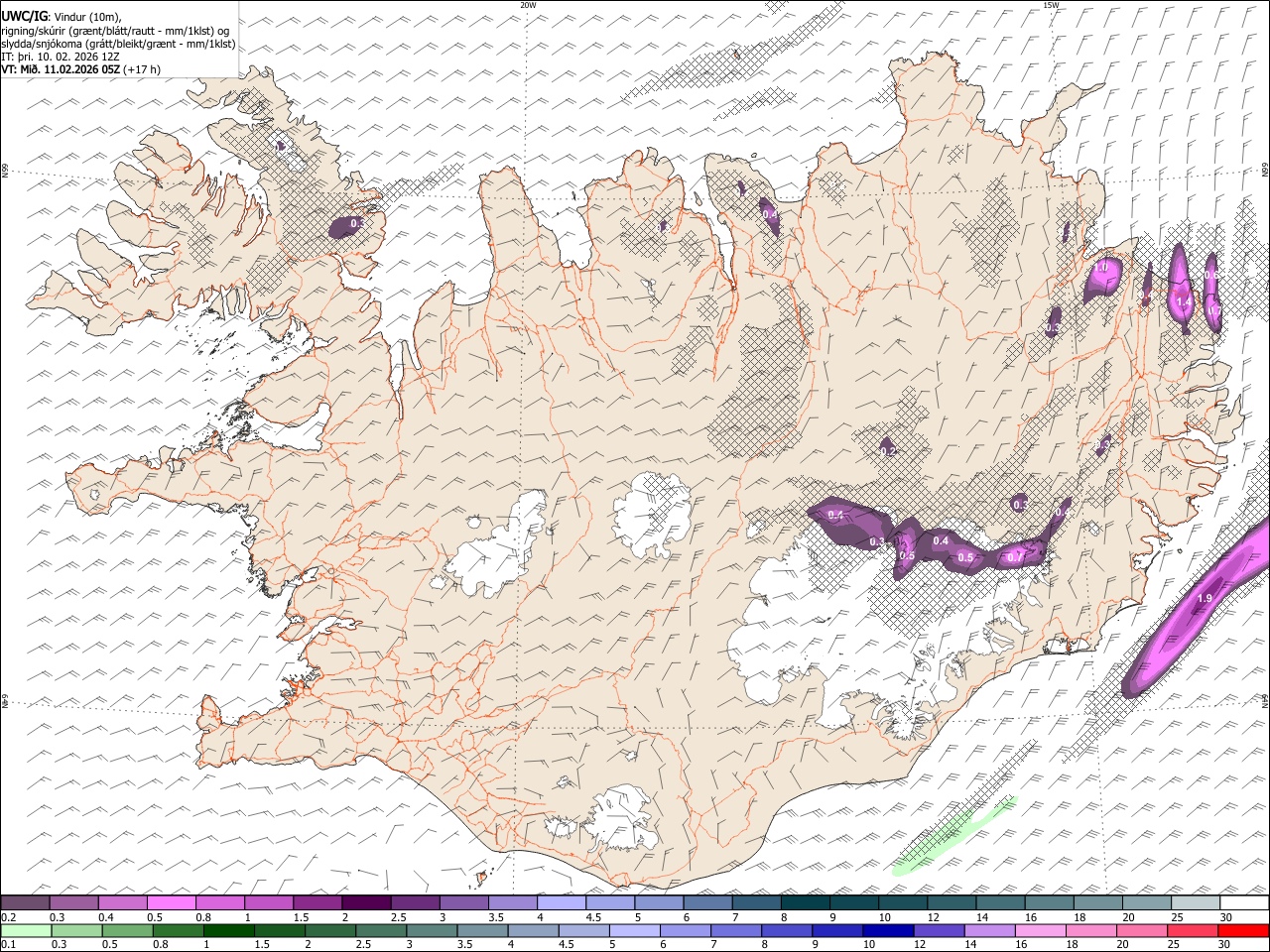The image size is (1270, 952).
Task: Click the 0.2 value on the map interior
Action: coord(888,451)
